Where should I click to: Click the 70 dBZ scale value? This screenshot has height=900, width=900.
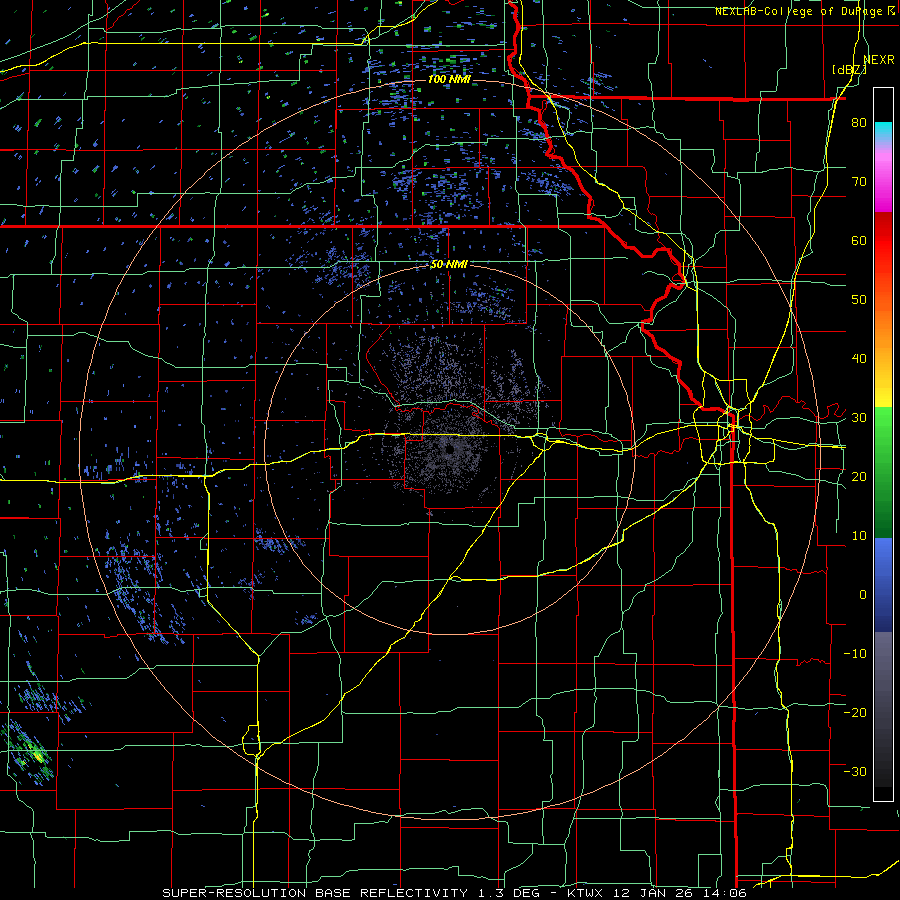(x=859, y=182)
